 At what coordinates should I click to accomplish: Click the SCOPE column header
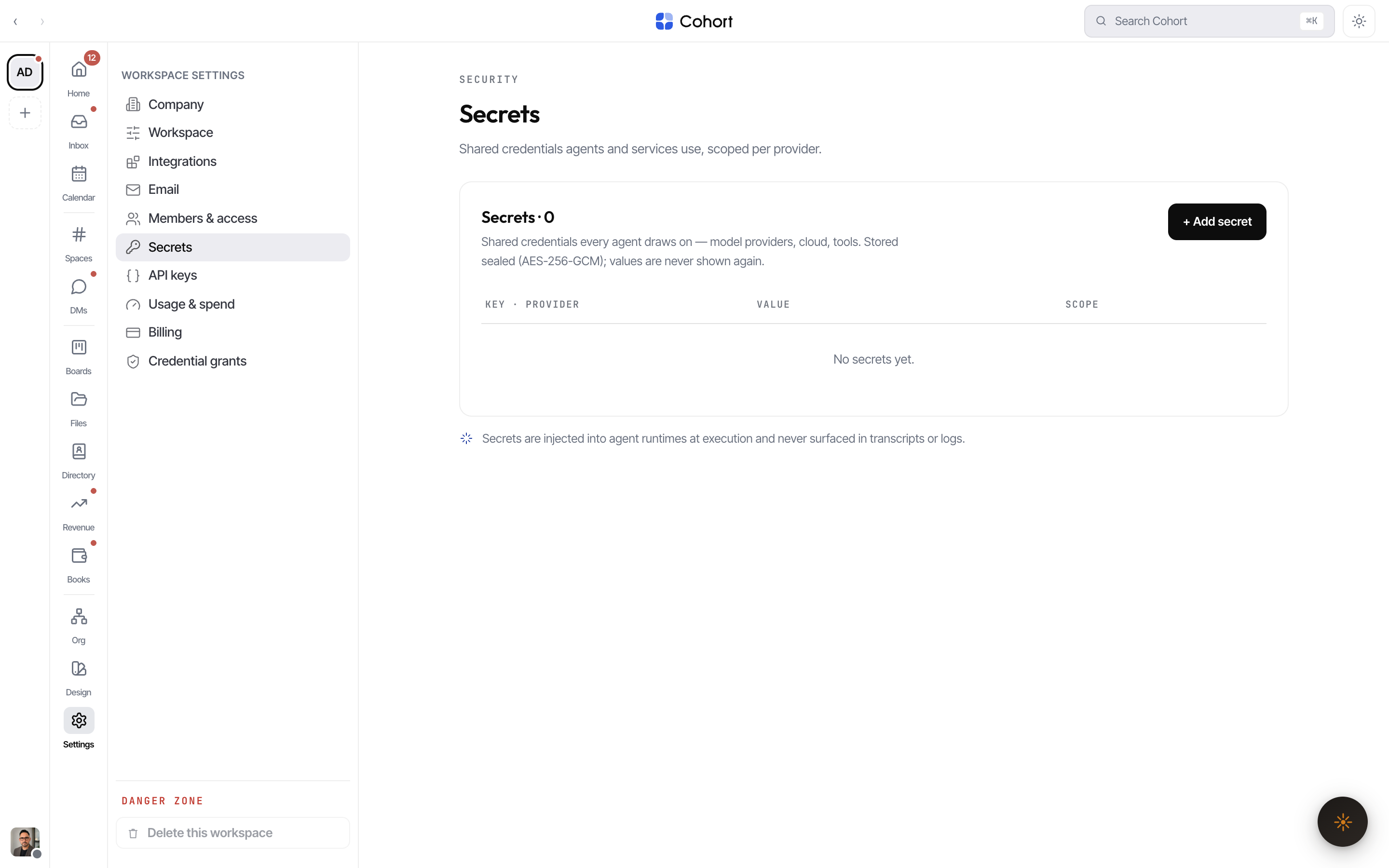tap(1082, 304)
